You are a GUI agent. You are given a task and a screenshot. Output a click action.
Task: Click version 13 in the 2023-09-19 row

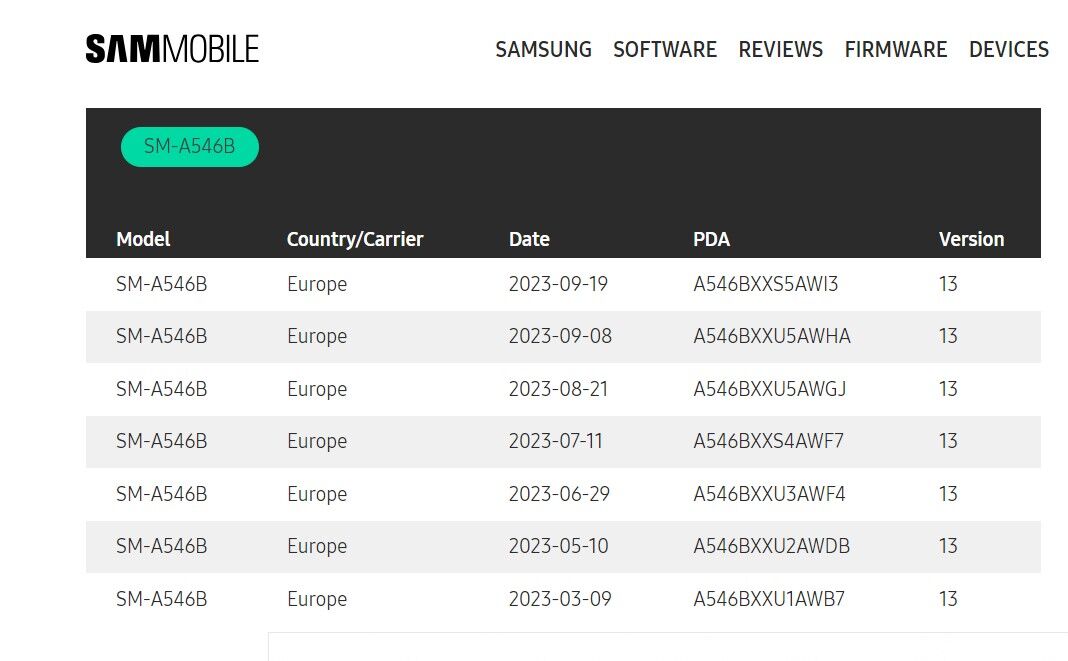(x=948, y=284)
